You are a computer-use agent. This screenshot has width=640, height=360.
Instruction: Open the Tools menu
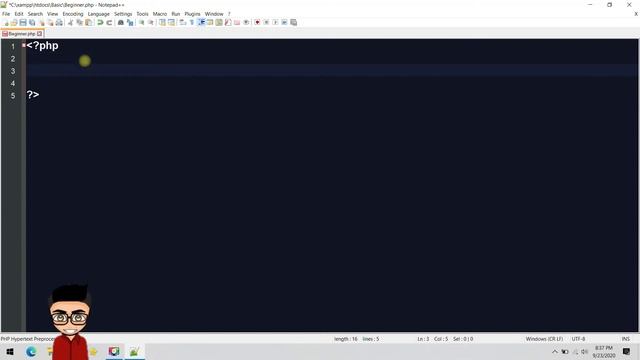142,14
